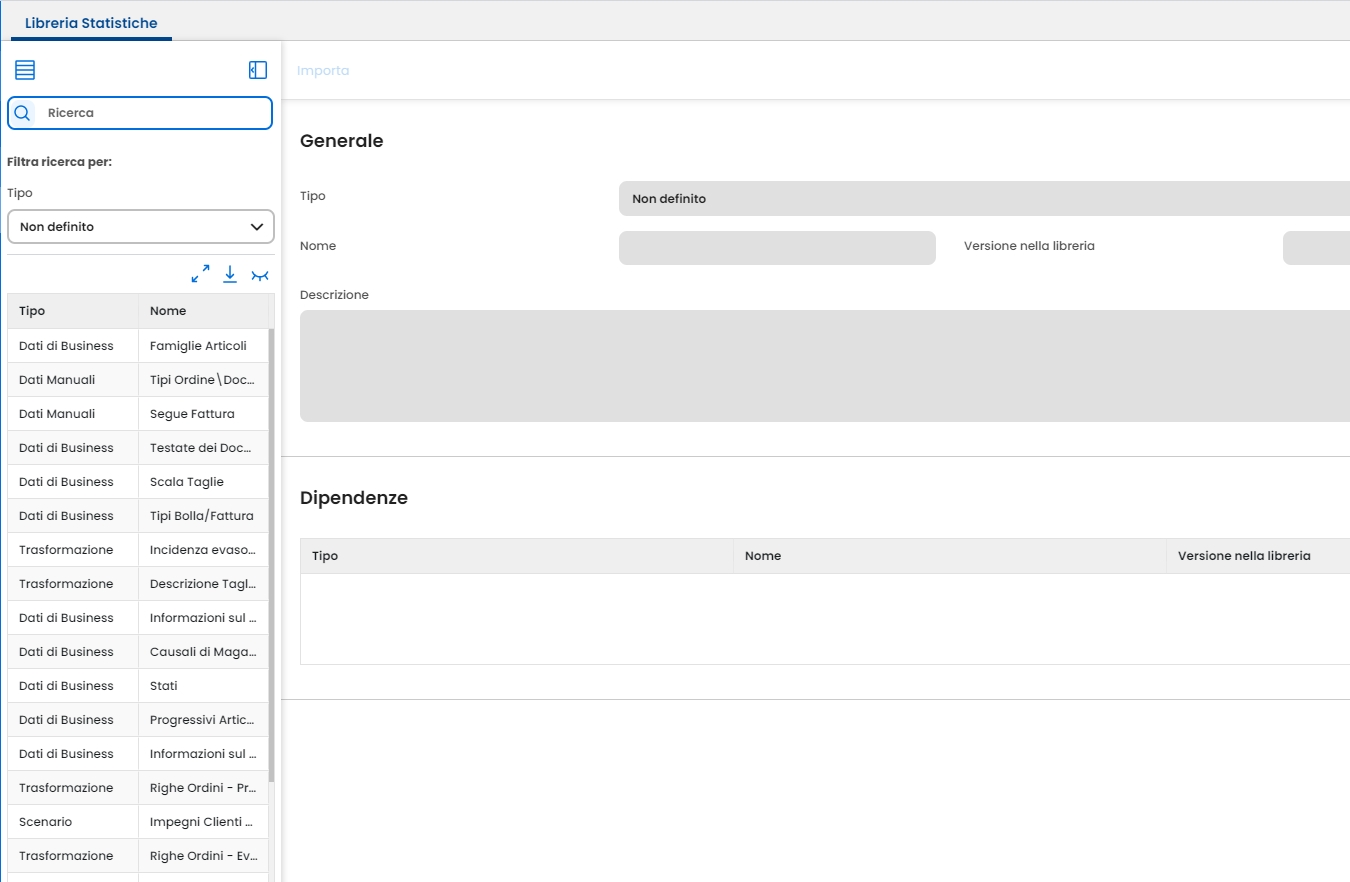Select the Stati row in list
Viewport: 1350px width, 882px height.
(164, 686)
